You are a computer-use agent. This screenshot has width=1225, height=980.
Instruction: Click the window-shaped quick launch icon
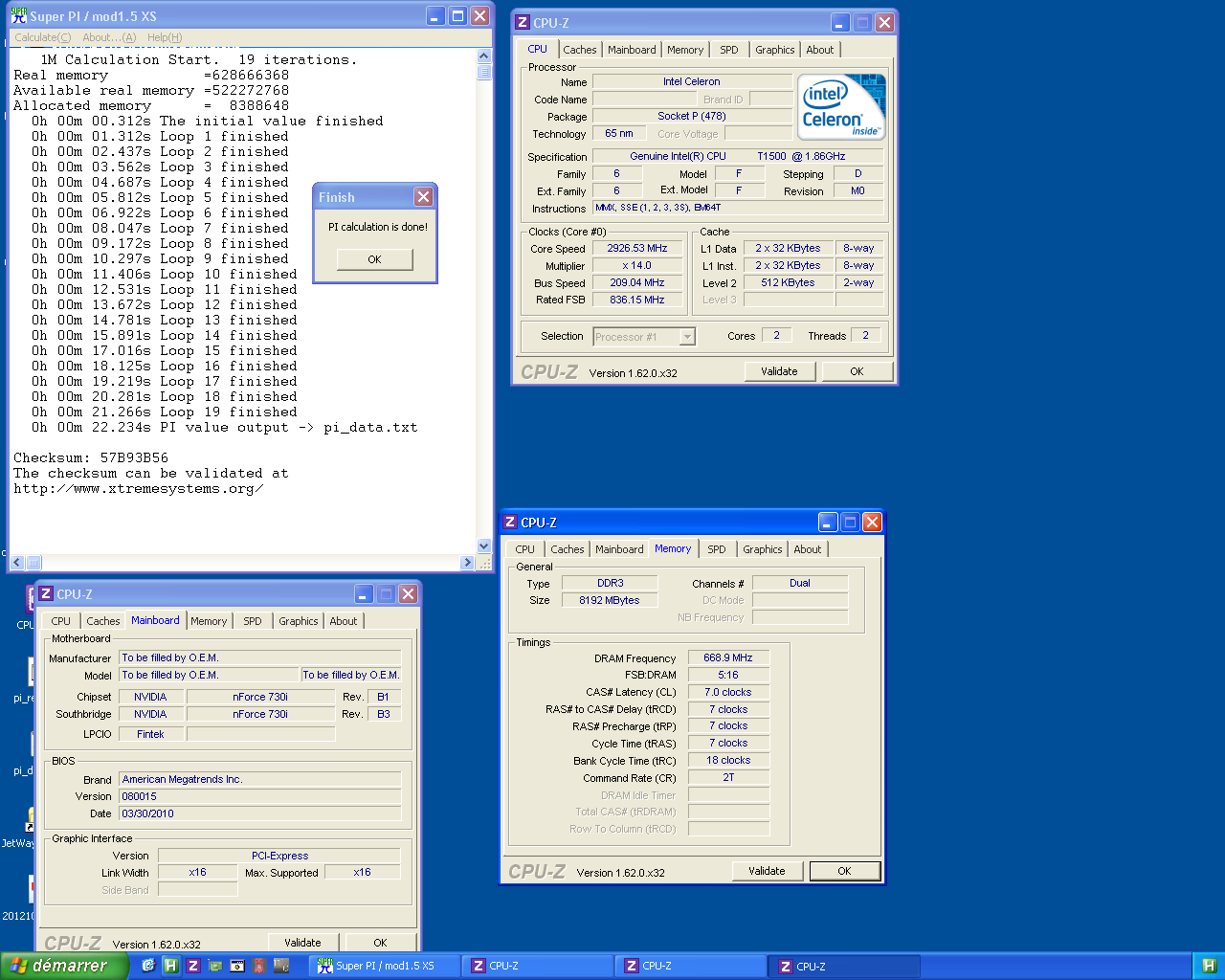[237, 966]
